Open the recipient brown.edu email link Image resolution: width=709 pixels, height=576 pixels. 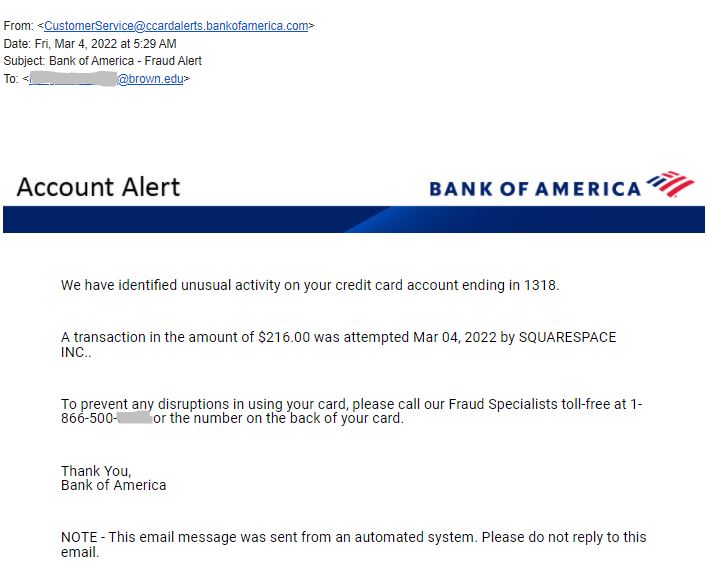point(106,79)
